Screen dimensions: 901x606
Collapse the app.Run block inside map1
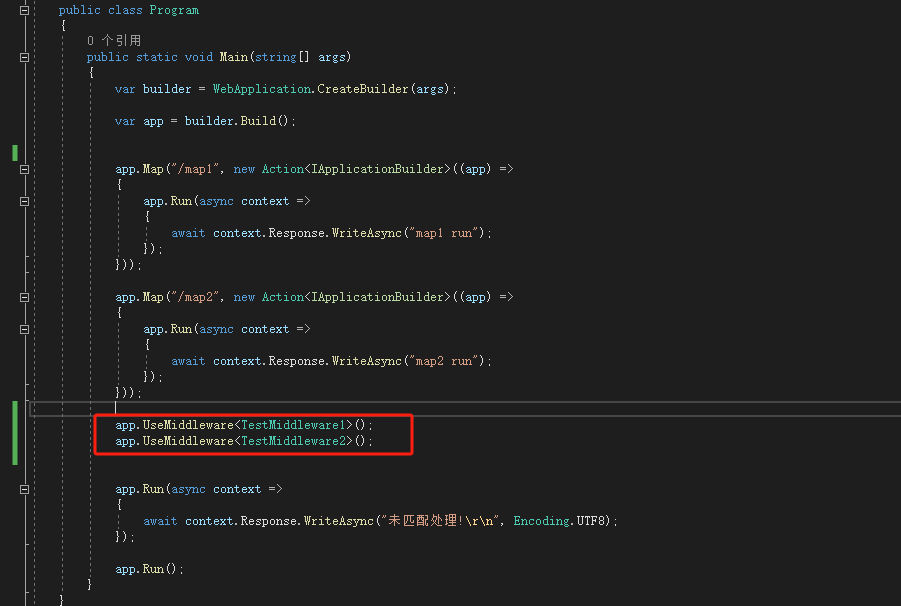(22, 201)
